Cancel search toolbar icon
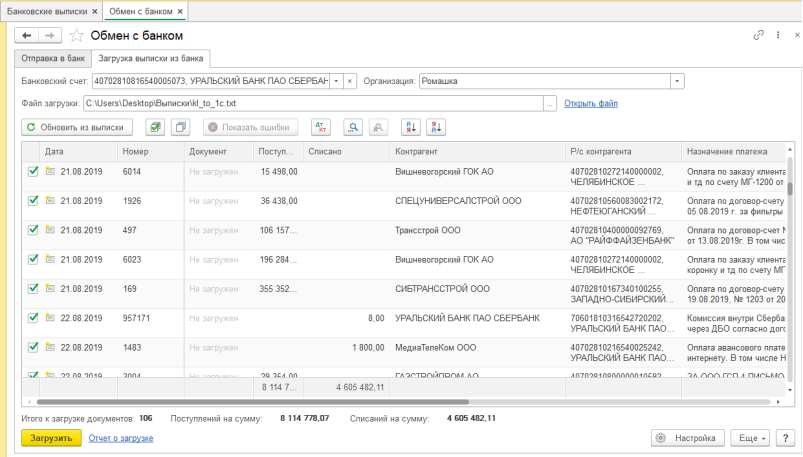The width and height of the screenshot is (803, 457). click(x=378, y=127)
